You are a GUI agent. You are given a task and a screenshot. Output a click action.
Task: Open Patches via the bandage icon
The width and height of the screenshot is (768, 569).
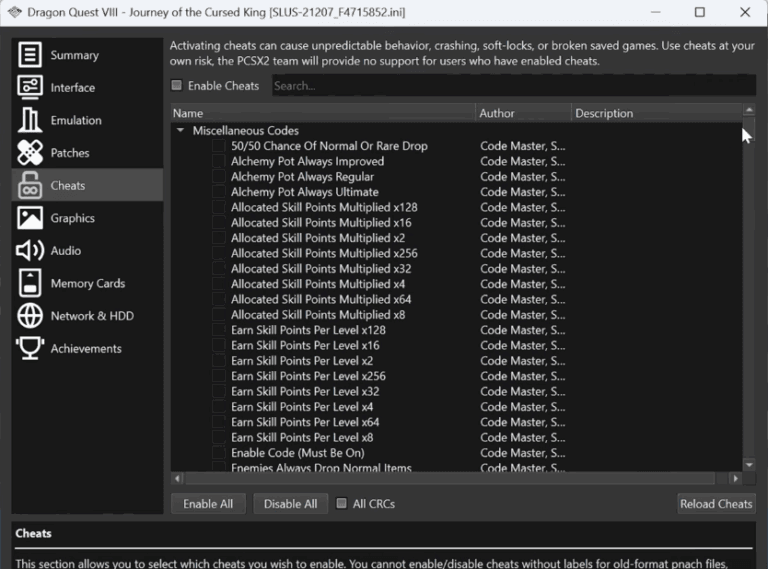30,152
